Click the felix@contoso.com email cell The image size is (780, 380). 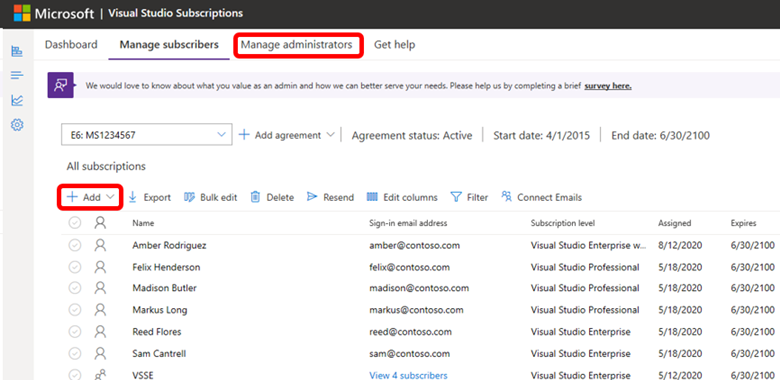[x=409, y=267]
